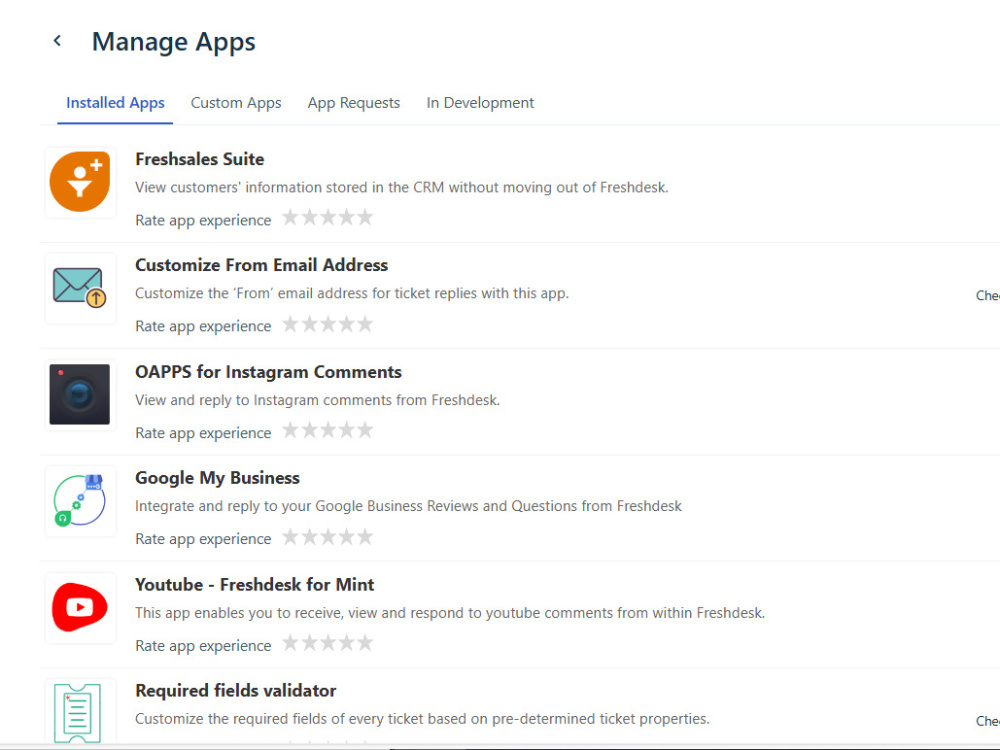The height and width of the screenshot is (750, 1000).
Task: Click the required fields description text
Action: point(422,719)
